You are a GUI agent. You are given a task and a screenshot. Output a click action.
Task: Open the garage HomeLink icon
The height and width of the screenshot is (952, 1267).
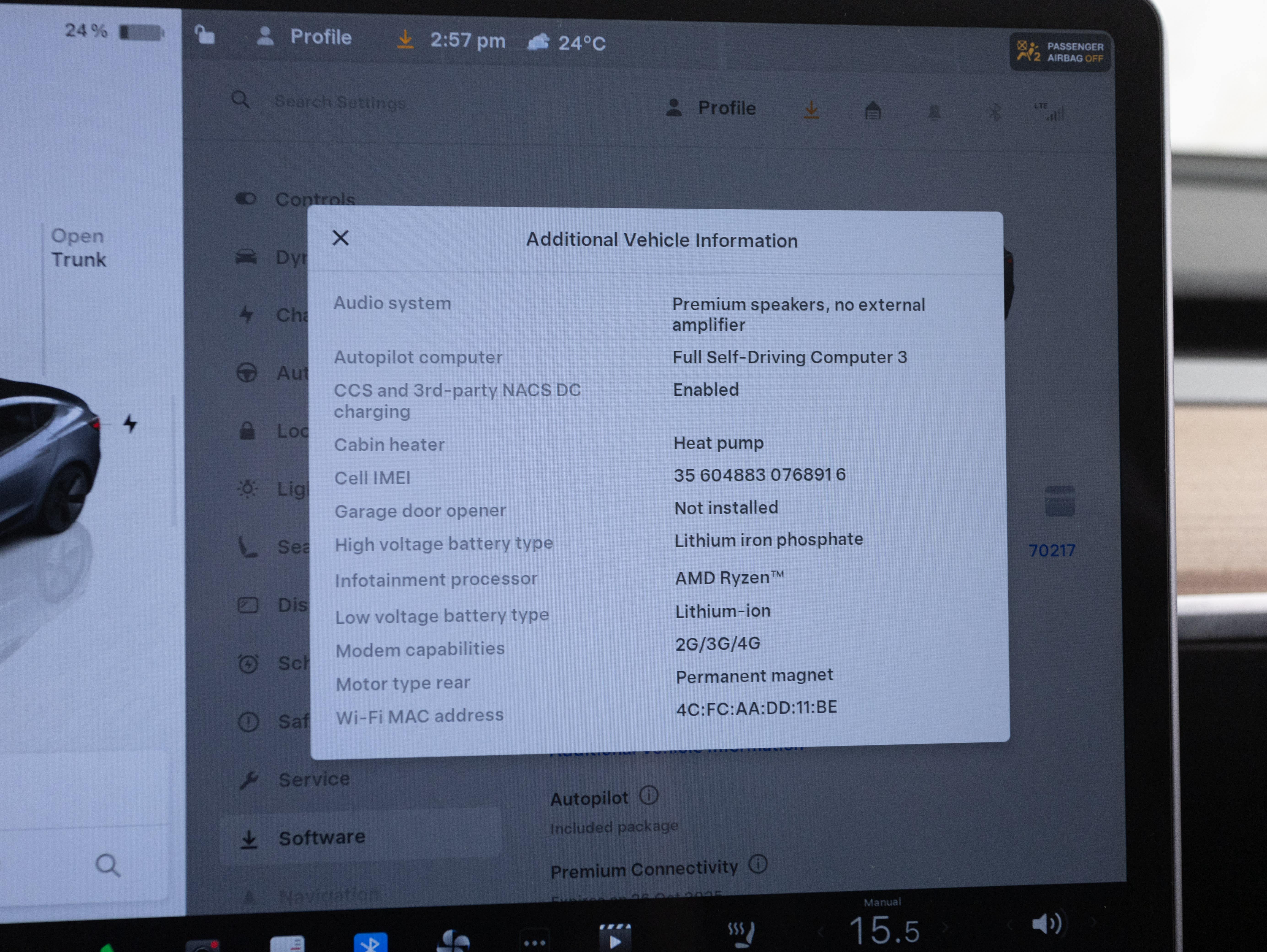tap(872, 110)
